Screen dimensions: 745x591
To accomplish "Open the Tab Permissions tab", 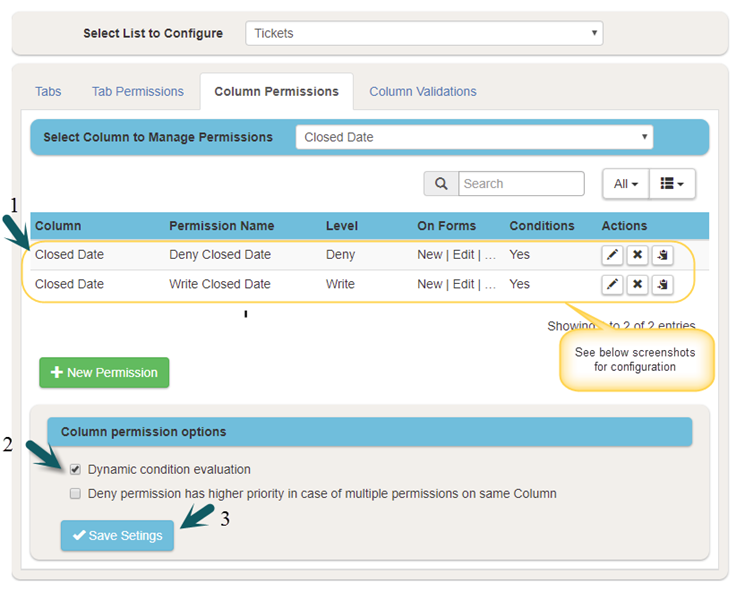I will (138, 91).
